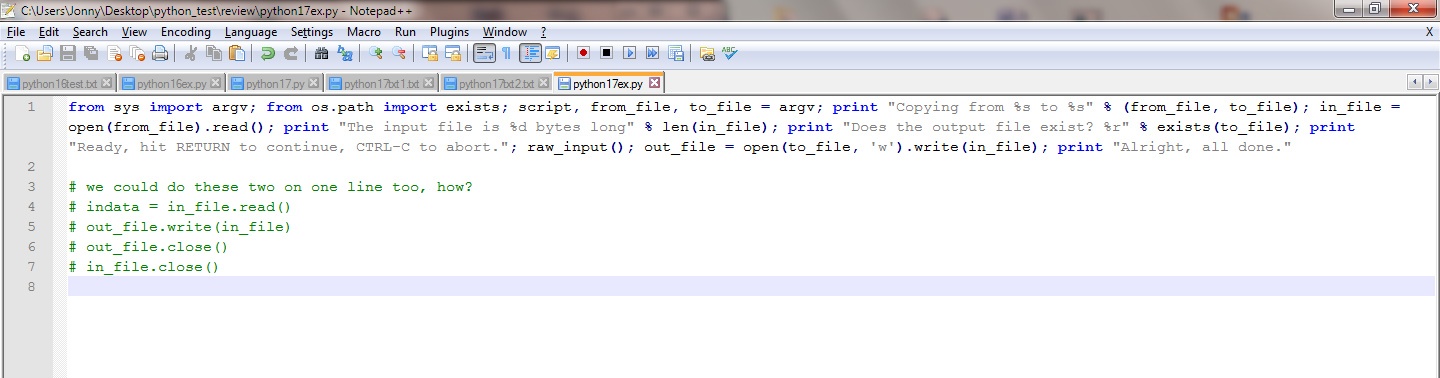Close the python16ex.py tab
This screenshot has width=1440, height=378.
[216, 83]
